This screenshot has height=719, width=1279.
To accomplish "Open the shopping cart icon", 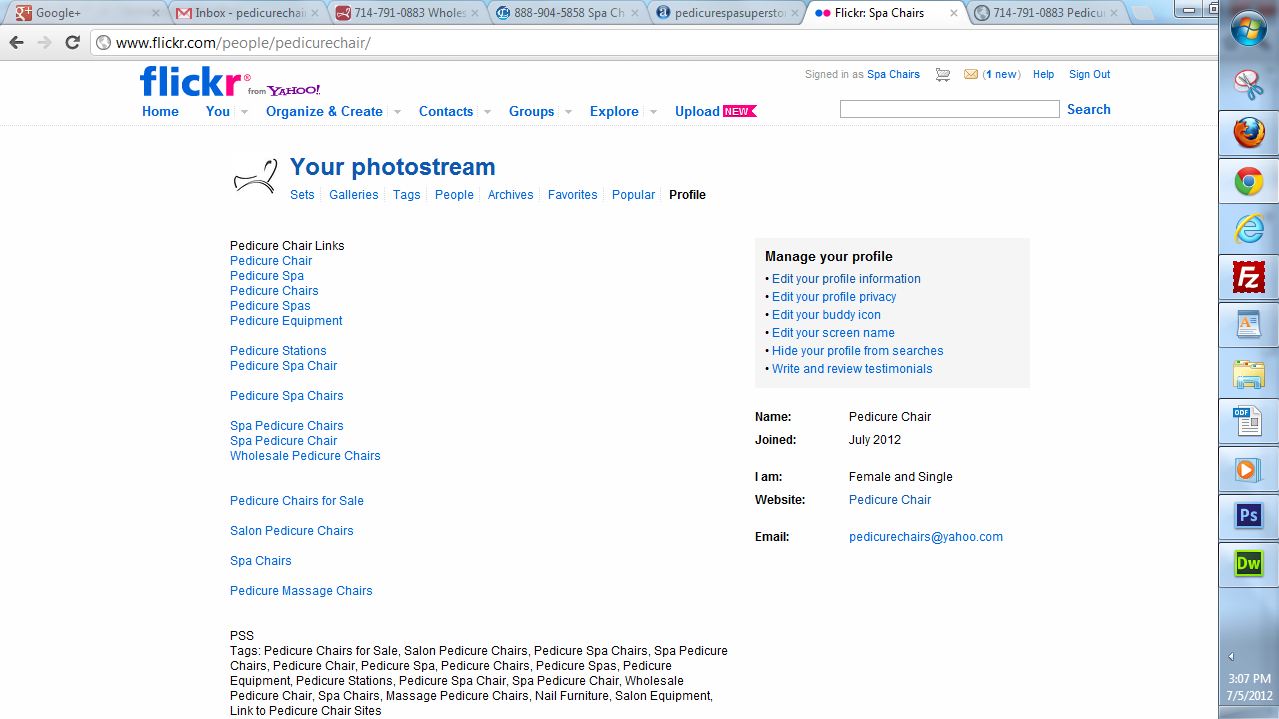I will 942,74.
